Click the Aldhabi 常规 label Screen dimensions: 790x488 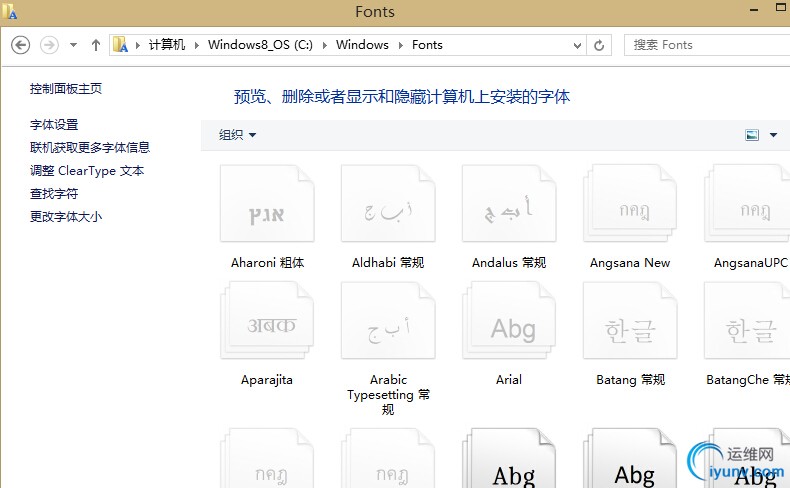tap(388, 263)
